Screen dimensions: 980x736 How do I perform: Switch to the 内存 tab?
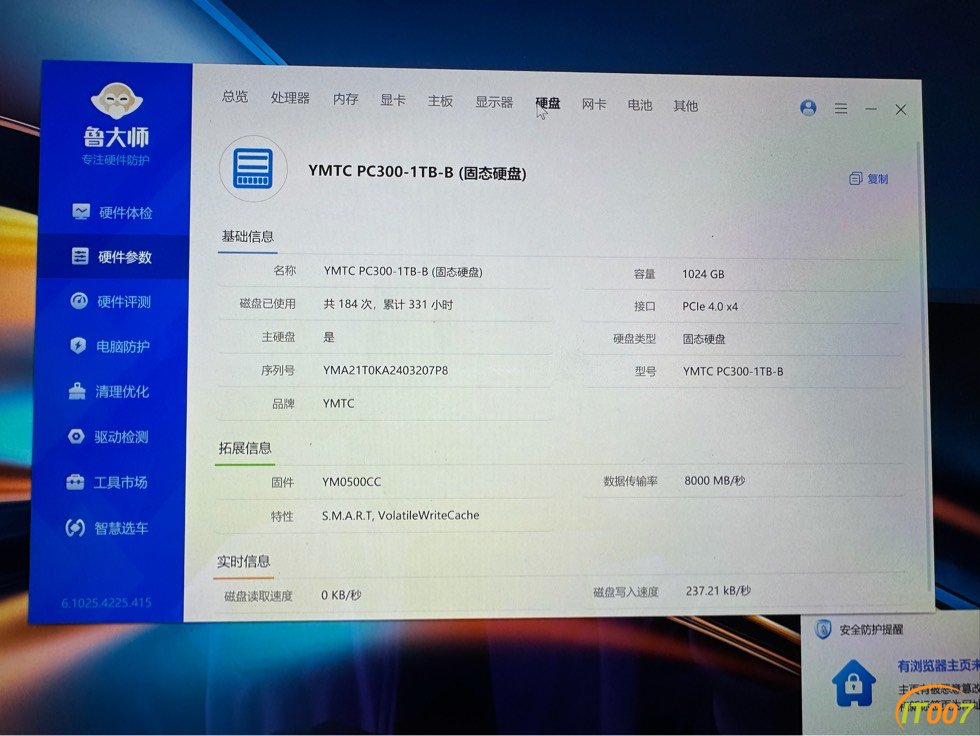pyautogui.click(x=346, y=99)
